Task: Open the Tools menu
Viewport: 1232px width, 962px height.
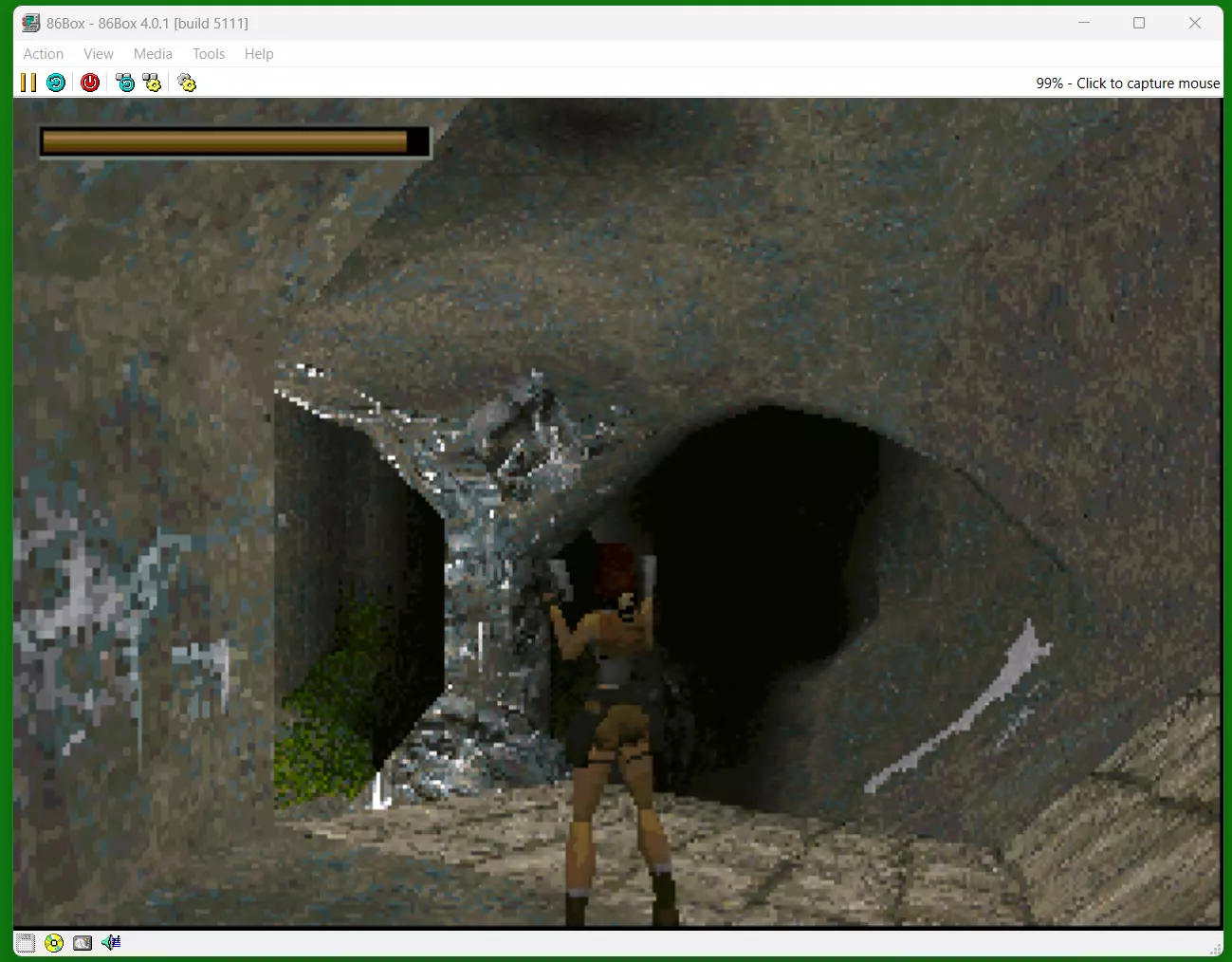Action: [x=209, y=54]
